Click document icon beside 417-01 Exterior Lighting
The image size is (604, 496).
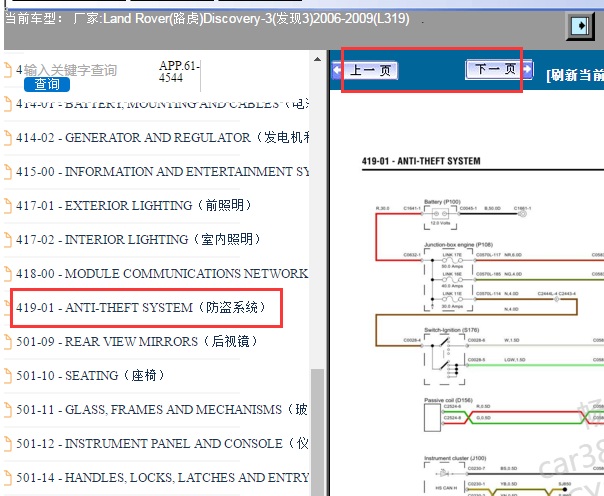[8, 205]
